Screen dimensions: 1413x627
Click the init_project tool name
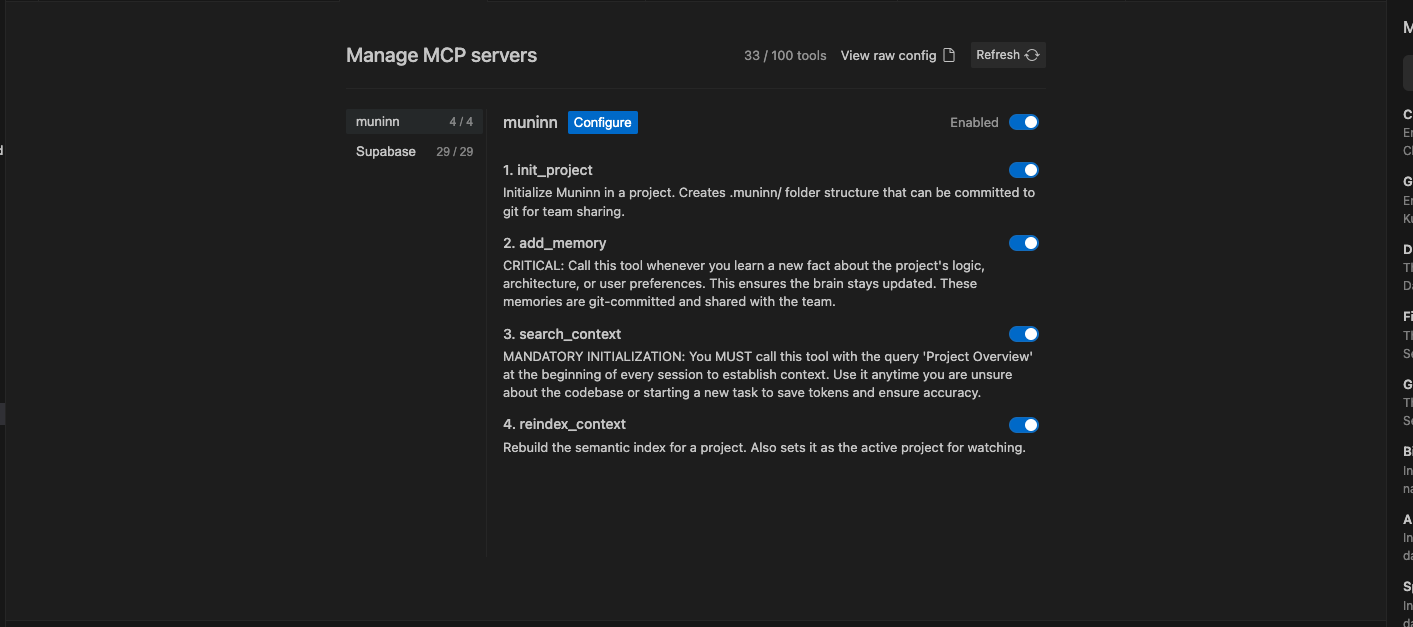[x=547, y=170]
